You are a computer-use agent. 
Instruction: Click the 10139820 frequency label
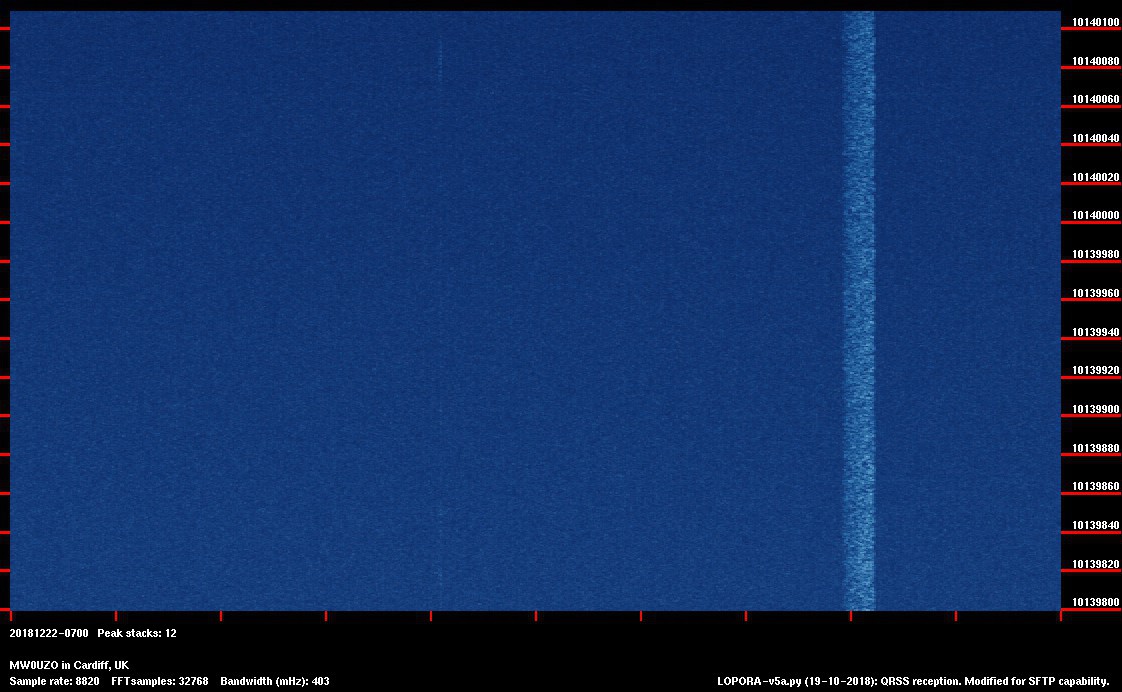pyautogui.click(x=1095, y=564)
